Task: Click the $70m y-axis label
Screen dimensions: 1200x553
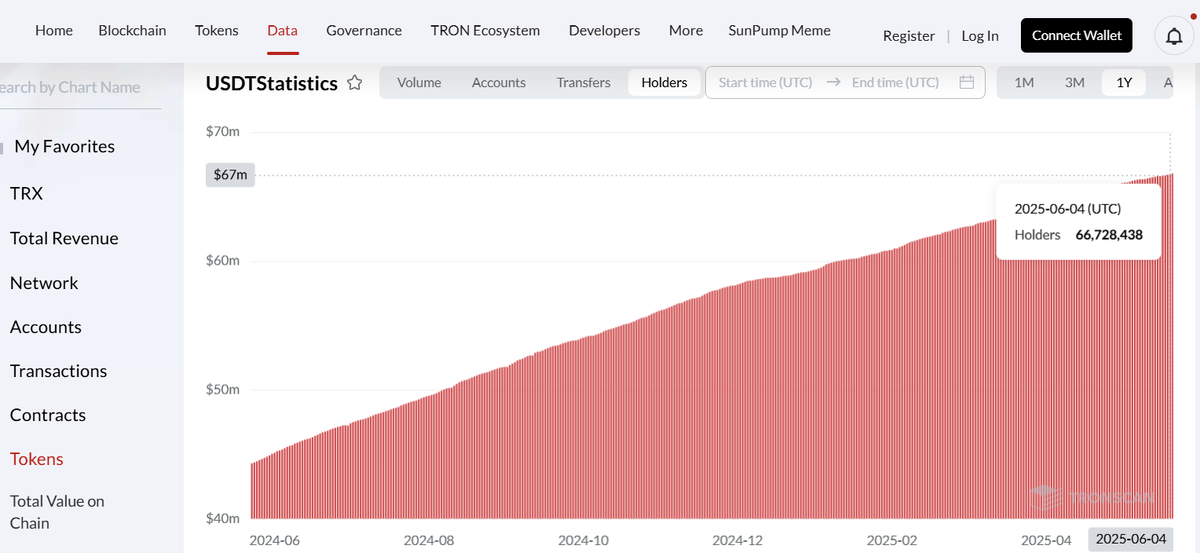Action: pos(223,132)
